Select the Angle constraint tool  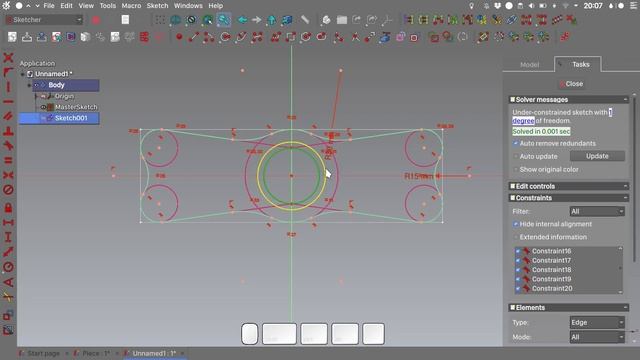point(8,282)
